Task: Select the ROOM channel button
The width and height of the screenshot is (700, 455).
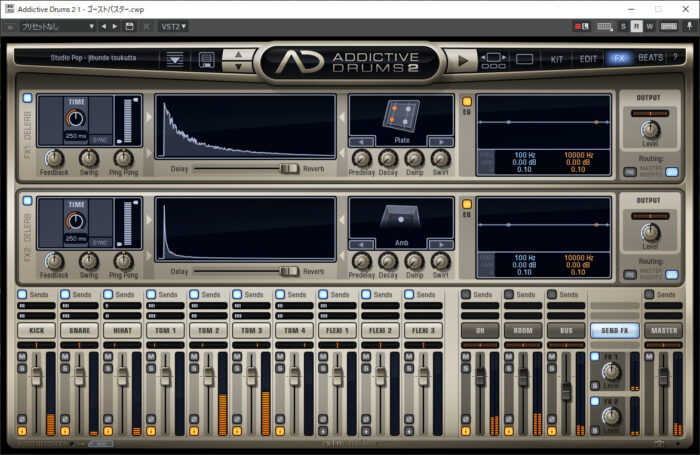Action: [523, 330]
